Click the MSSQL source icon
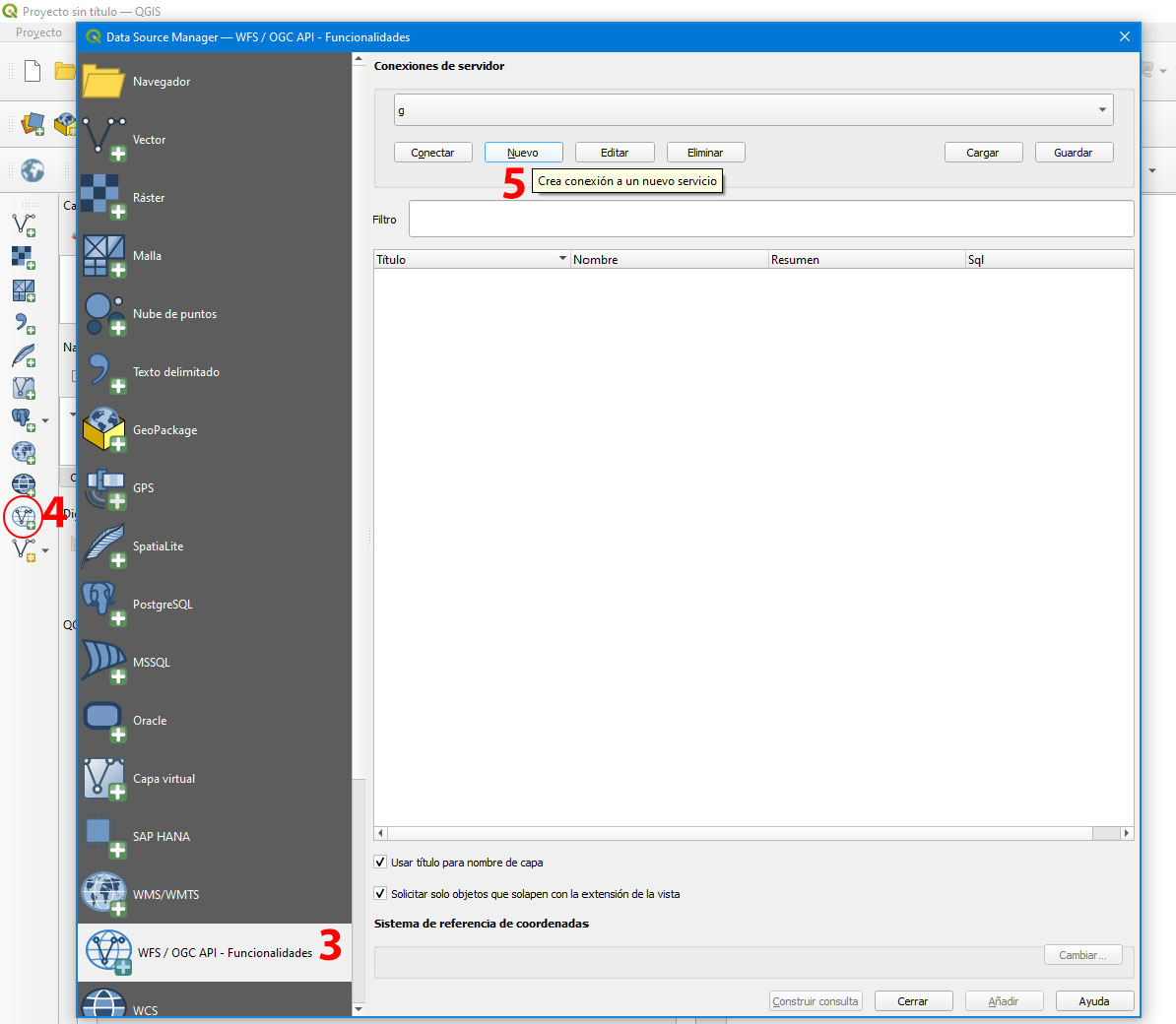This screenshot has width=1176, height=1024. (x=104, y=662)
